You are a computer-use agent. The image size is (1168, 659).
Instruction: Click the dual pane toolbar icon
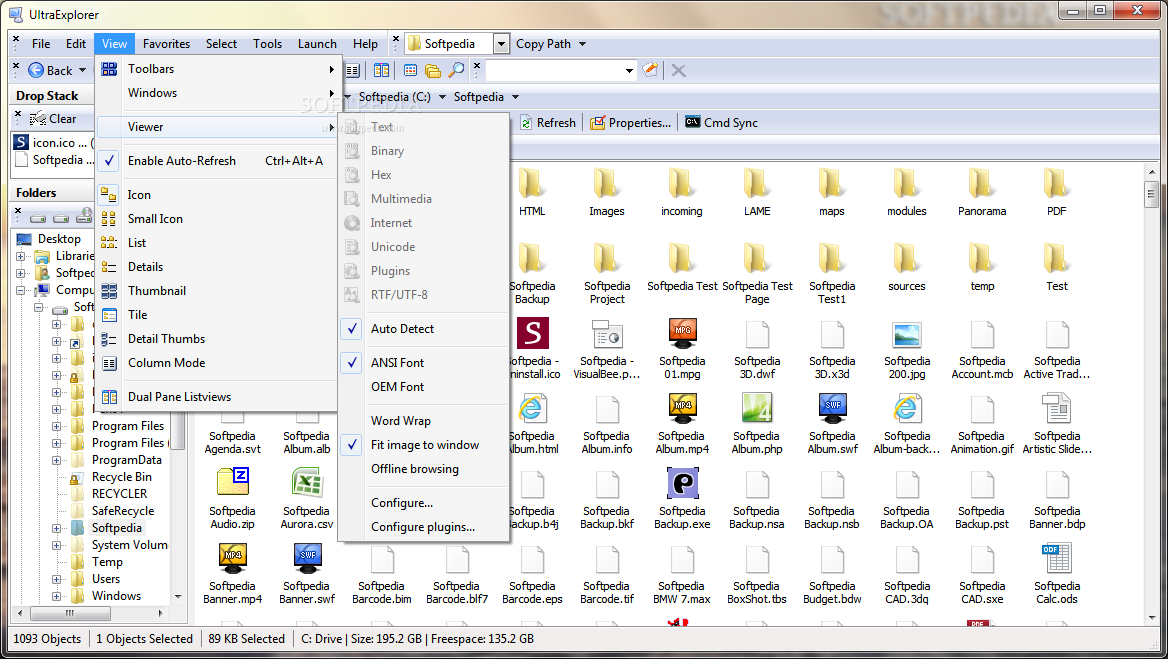(x=381, y=71)
